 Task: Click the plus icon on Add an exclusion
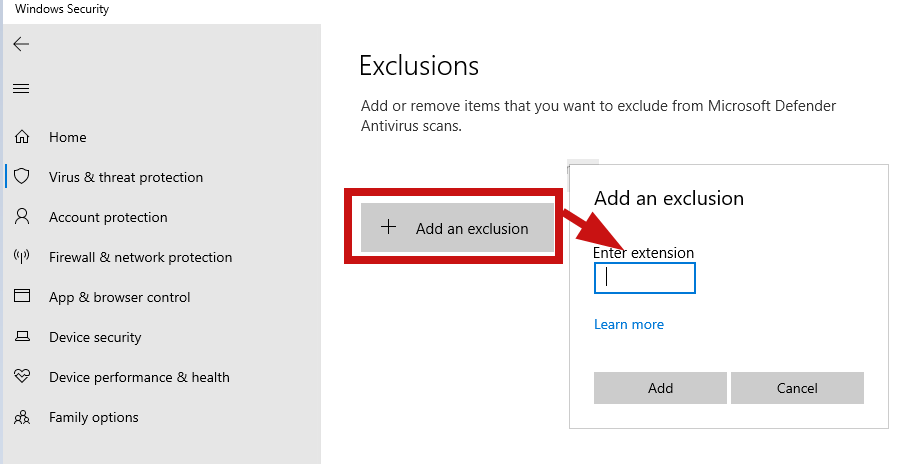389,228
